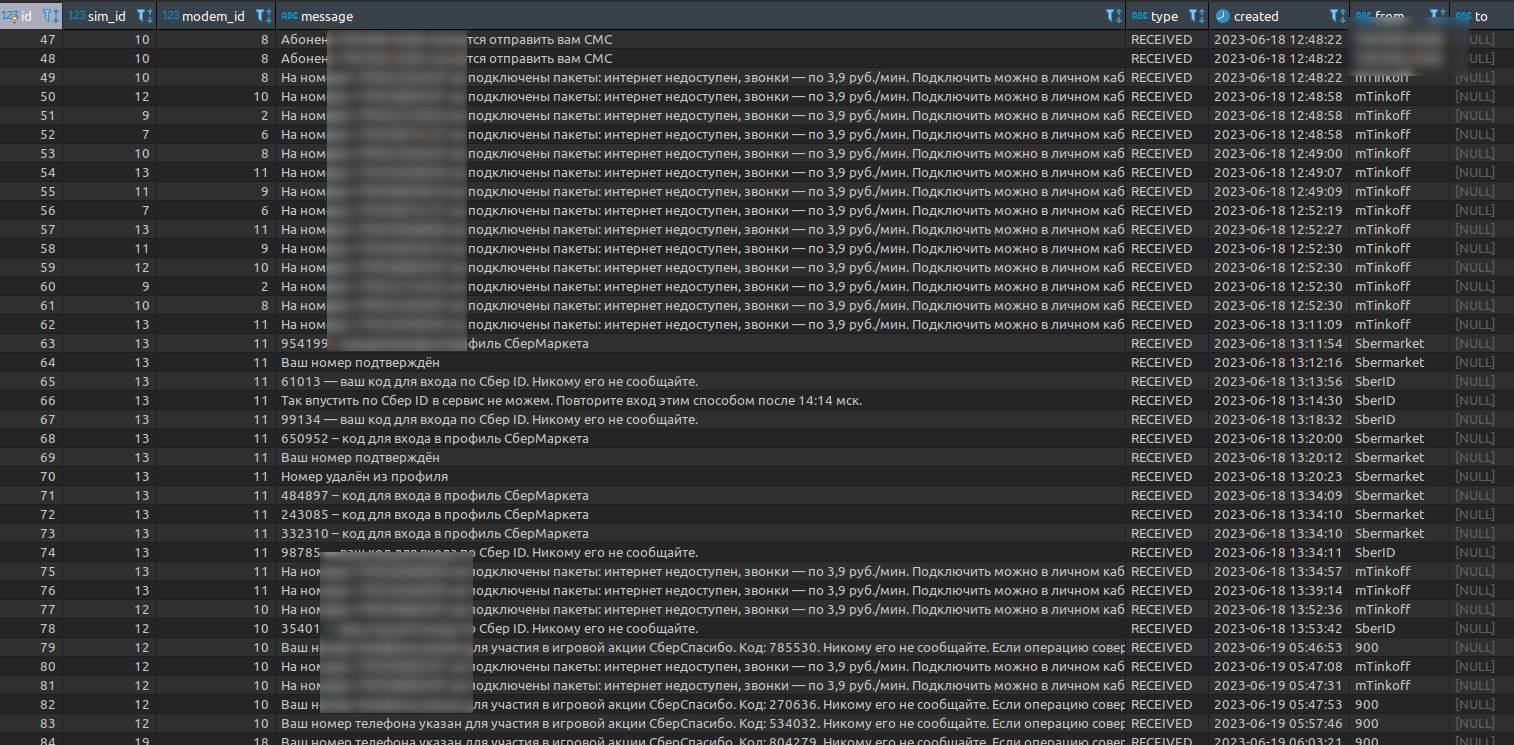Click message 'Ваш номер подтверждён' in row 69
The image size is (1514, 745).
pyautogui.click(x=360, y=458)
